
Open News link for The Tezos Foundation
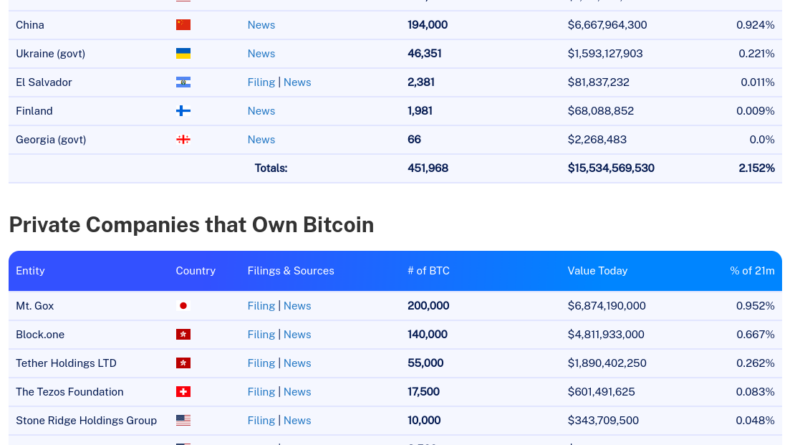(x=297, y=392)
